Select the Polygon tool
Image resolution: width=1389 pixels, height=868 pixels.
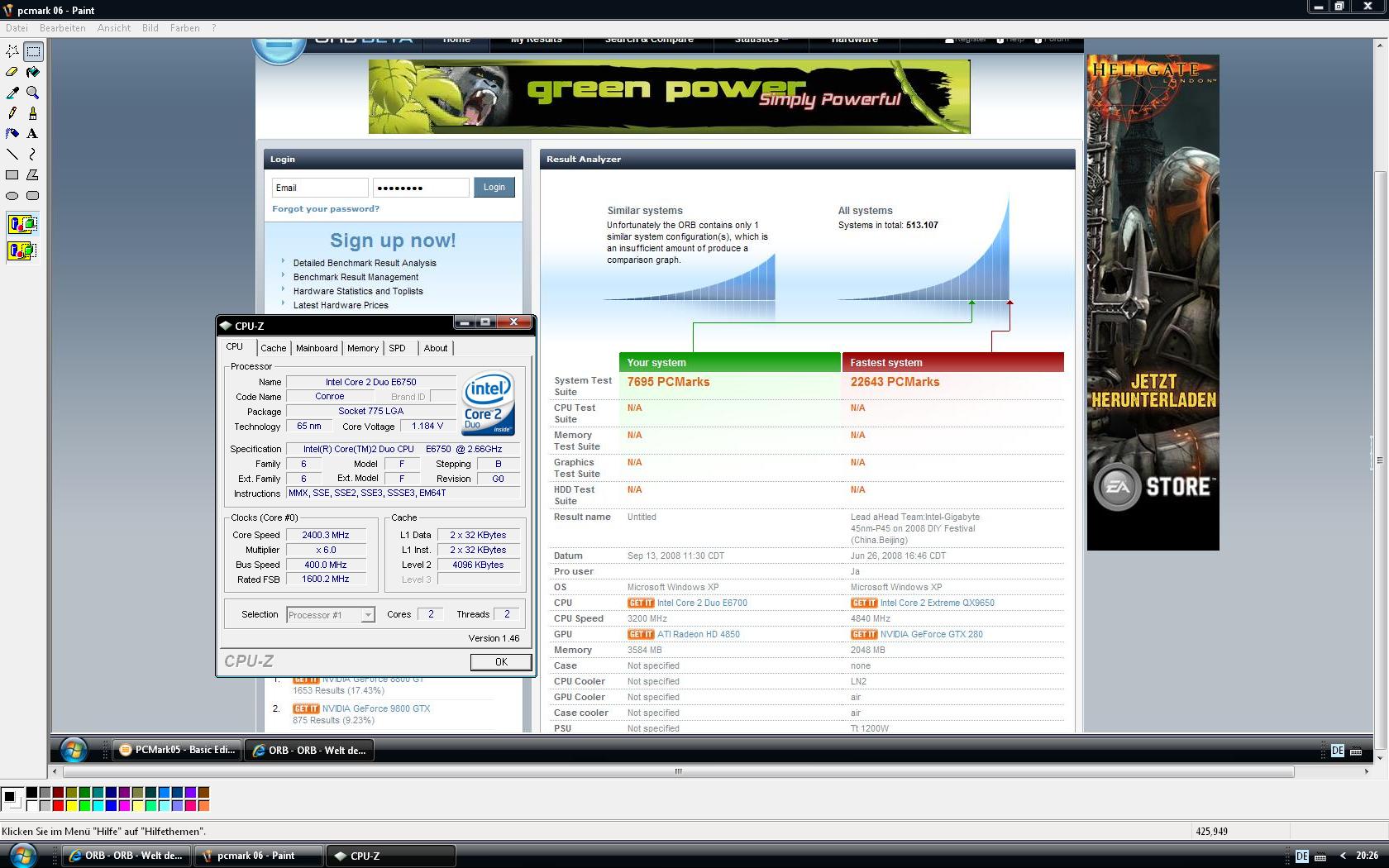[x=33, y=175]
